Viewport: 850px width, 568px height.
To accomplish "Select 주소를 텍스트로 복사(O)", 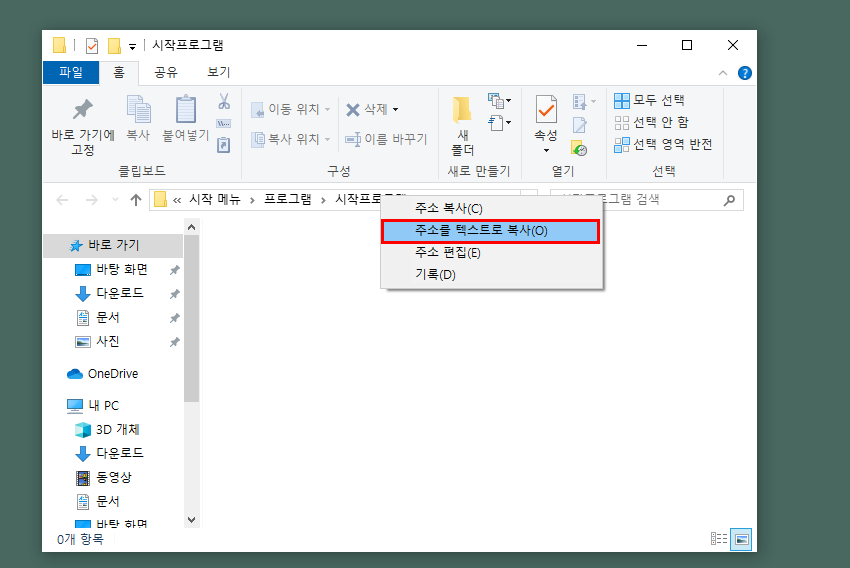I will point(491,231).
